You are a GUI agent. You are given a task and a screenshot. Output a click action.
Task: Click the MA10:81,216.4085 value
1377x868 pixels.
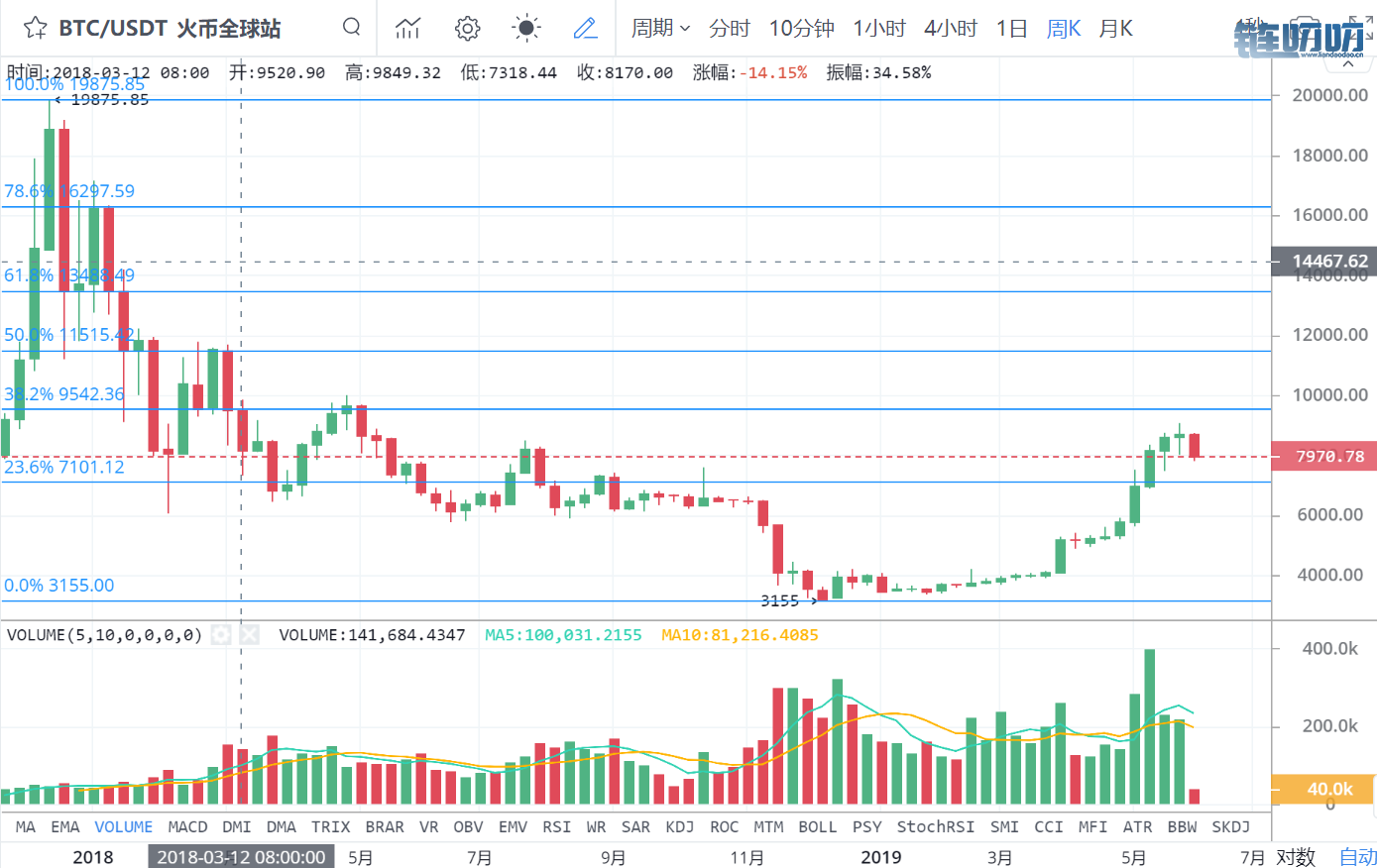(740, 635)
